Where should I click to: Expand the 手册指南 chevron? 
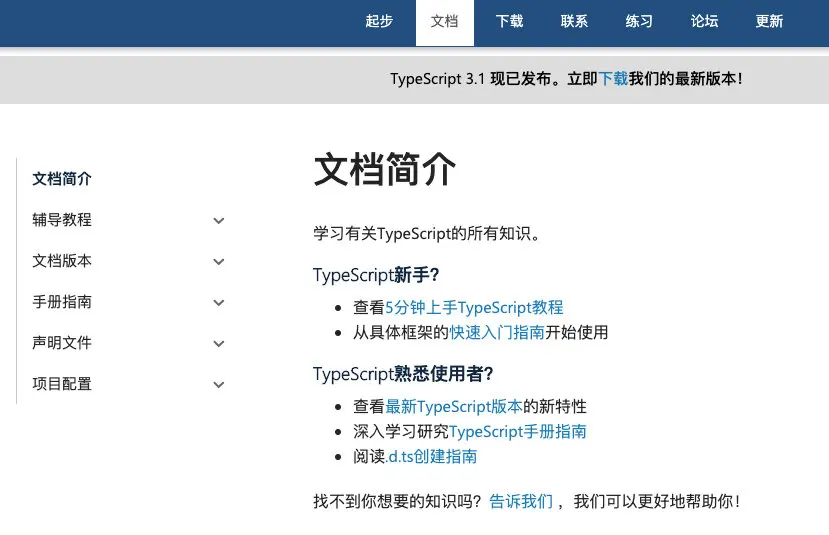(219, 302)
